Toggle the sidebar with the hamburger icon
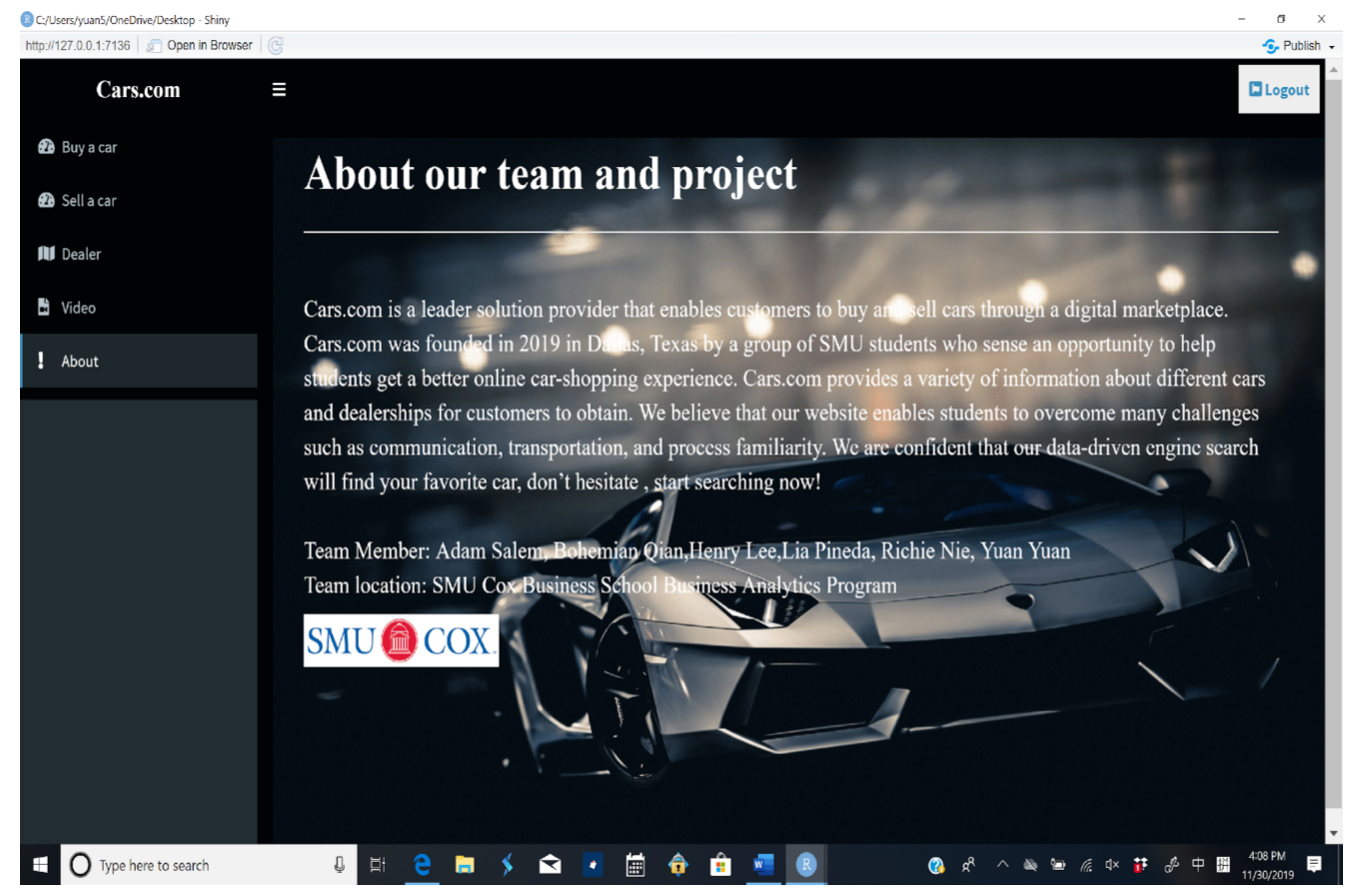1355x896 pixels. point(279,89)
